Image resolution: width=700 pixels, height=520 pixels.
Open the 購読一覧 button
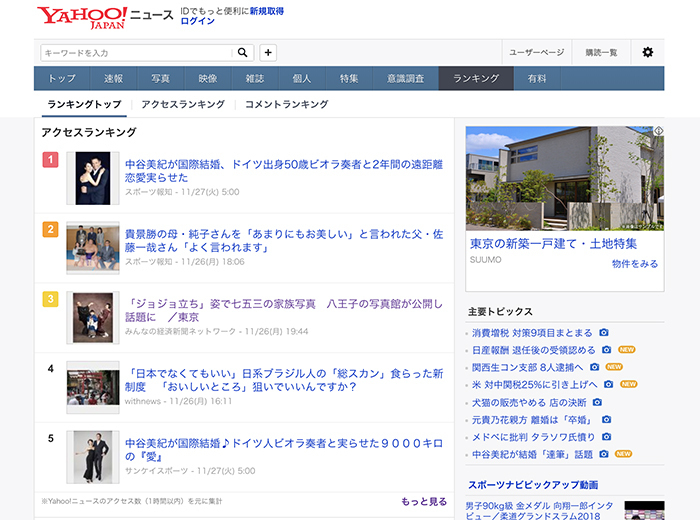coord(601,52)
